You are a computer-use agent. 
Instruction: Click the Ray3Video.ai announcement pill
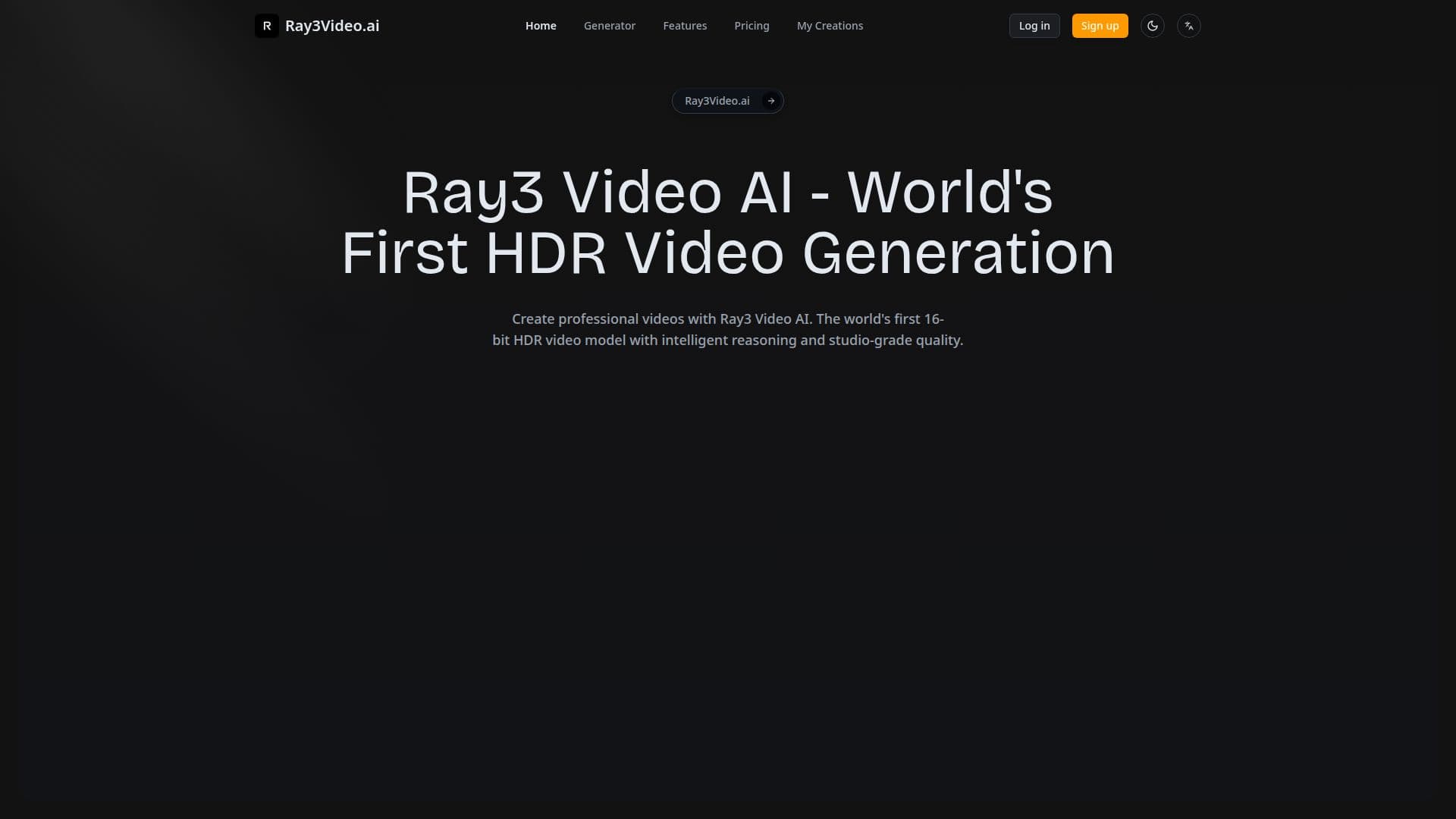[x=728, y=101]
